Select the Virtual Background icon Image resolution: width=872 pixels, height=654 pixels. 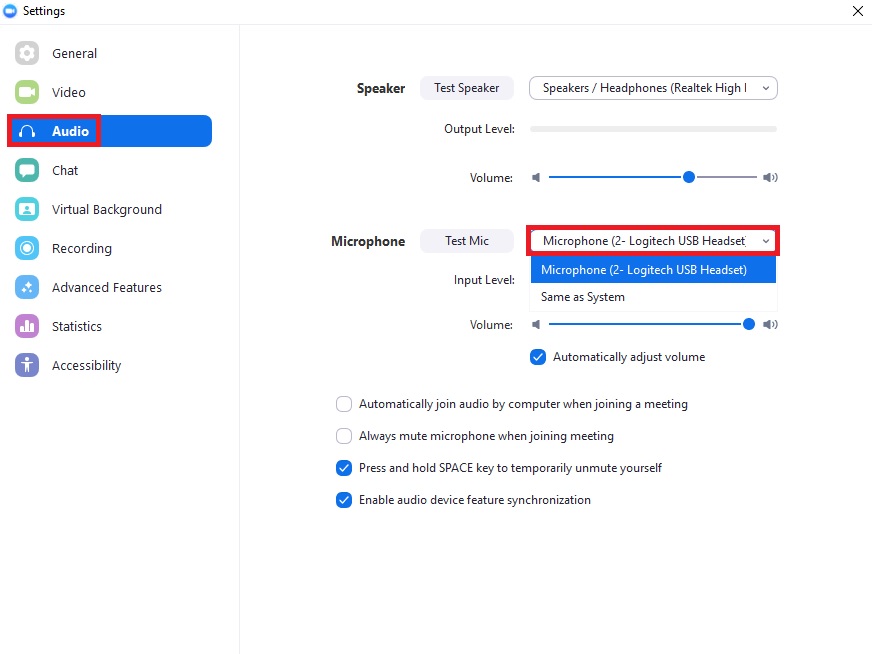(26, 209)
